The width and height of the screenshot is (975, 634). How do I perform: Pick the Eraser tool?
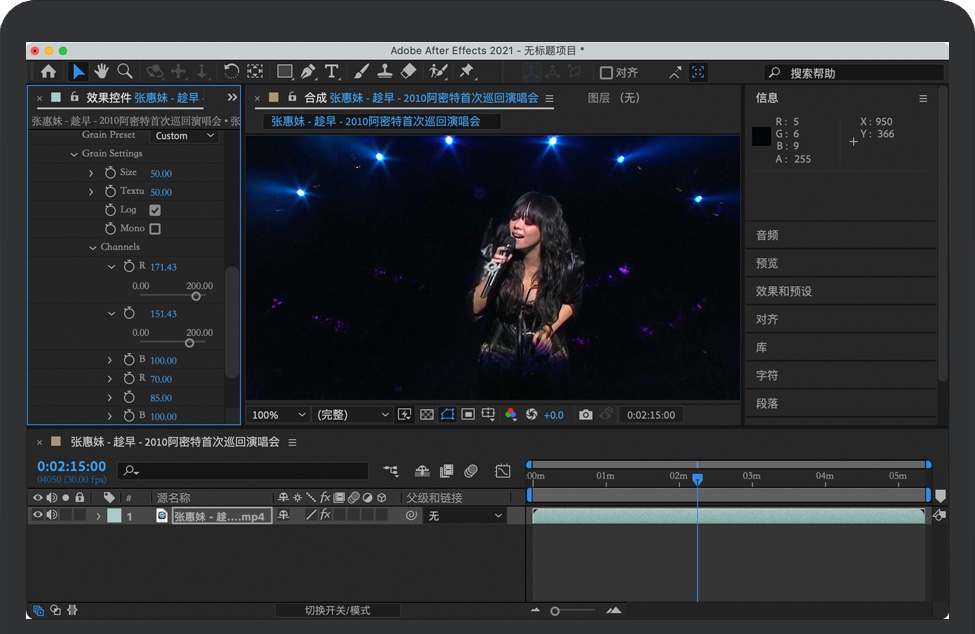tap(408, 71)
